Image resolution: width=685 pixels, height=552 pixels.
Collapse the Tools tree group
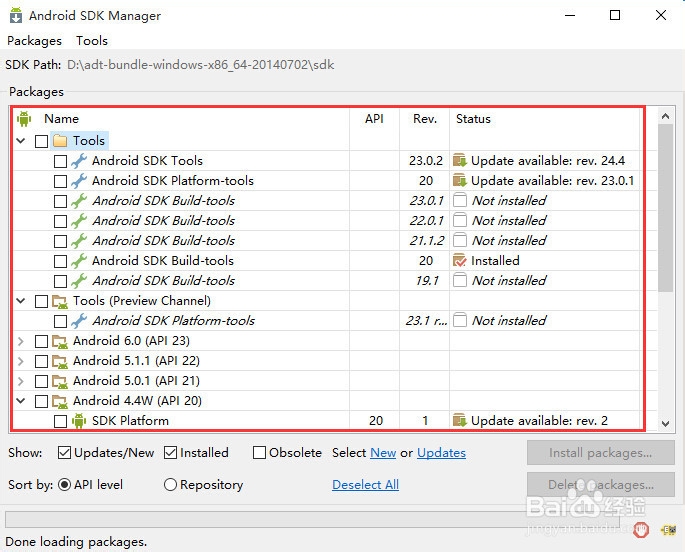point(21,141)
